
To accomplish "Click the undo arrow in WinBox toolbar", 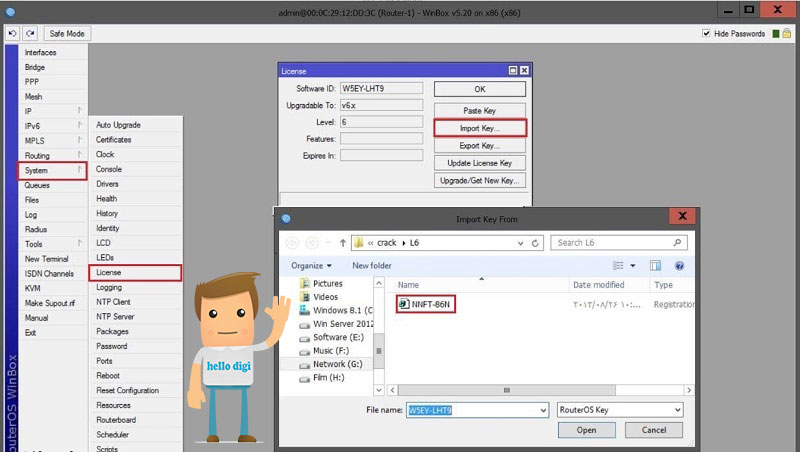I will pos(12,34).
